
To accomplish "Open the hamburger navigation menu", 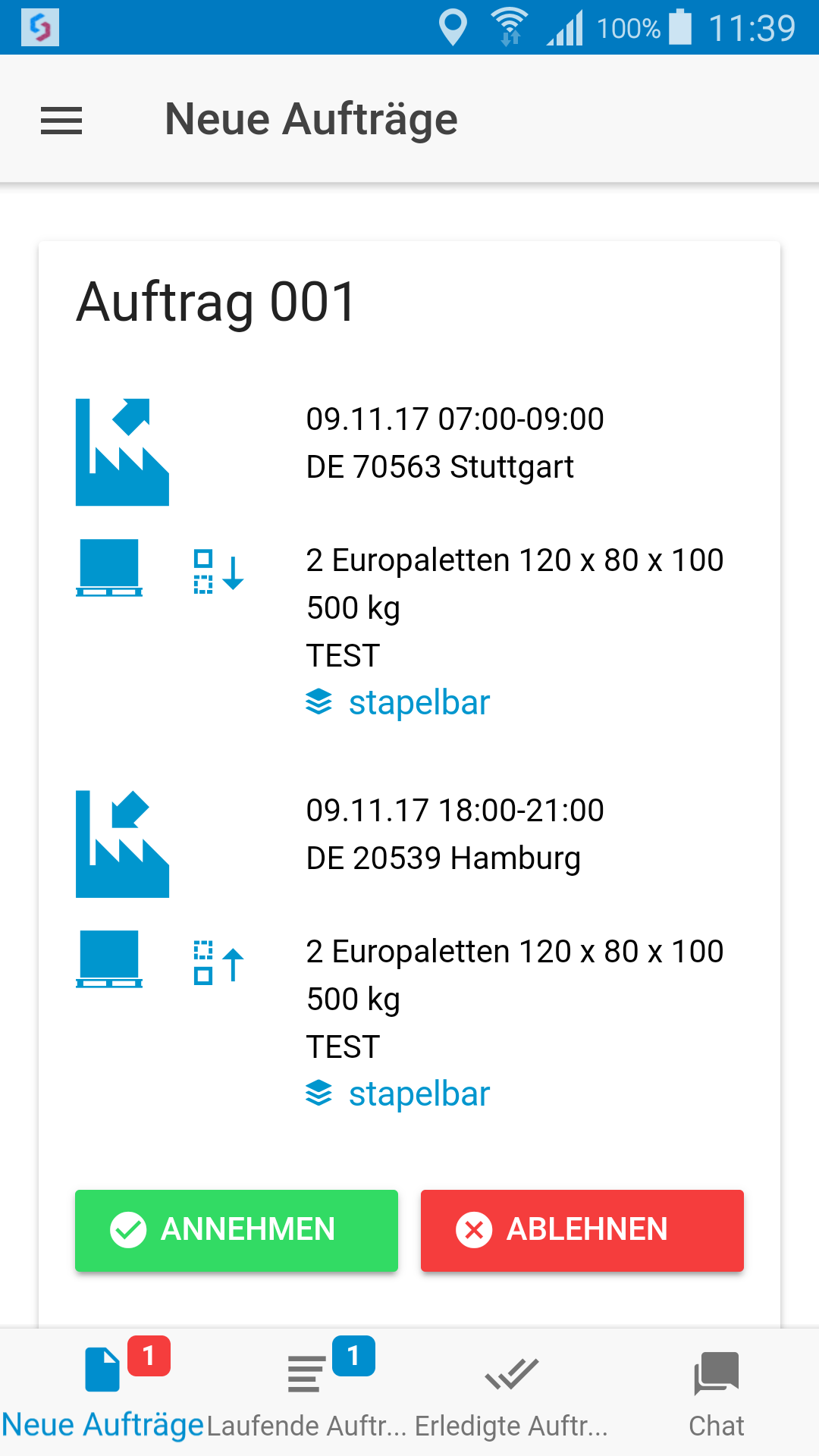I will click(x=61, y=120).
